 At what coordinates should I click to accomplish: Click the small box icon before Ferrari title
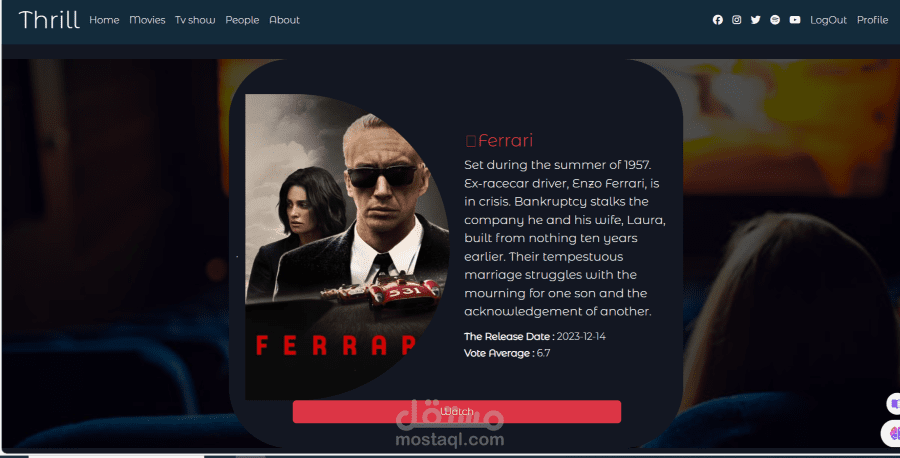click(x=471, y=141)
